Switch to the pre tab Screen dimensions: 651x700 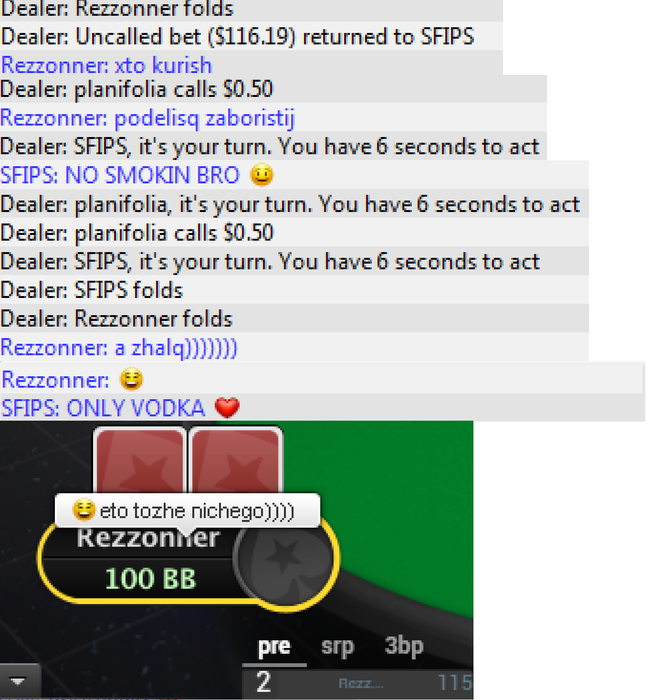[x=274, y=646]
